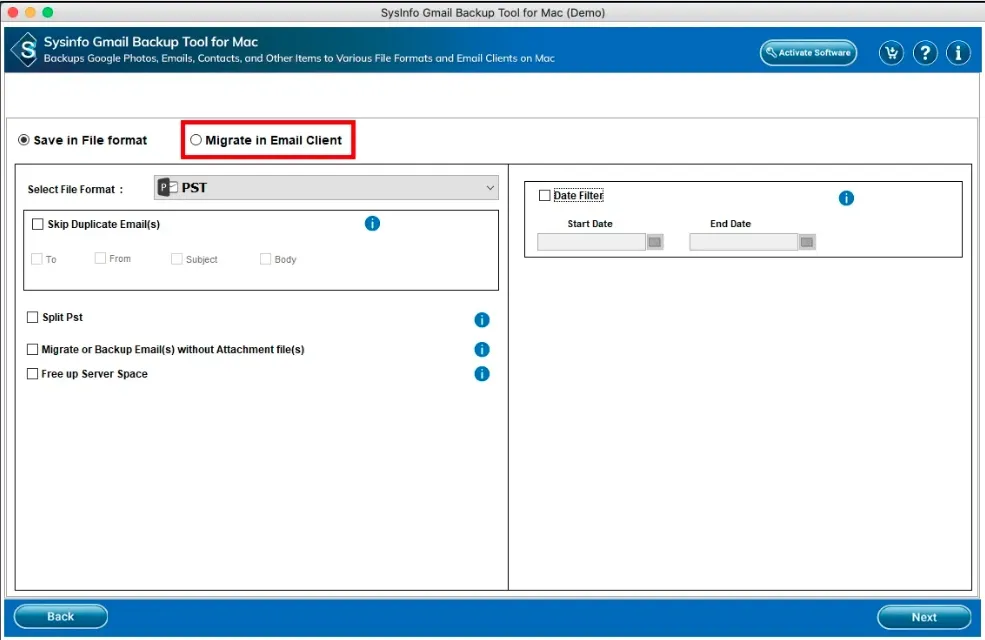The height and width of the screenshot is (640, 985).
Task: Open the help question mark icon
Action: 925,53
